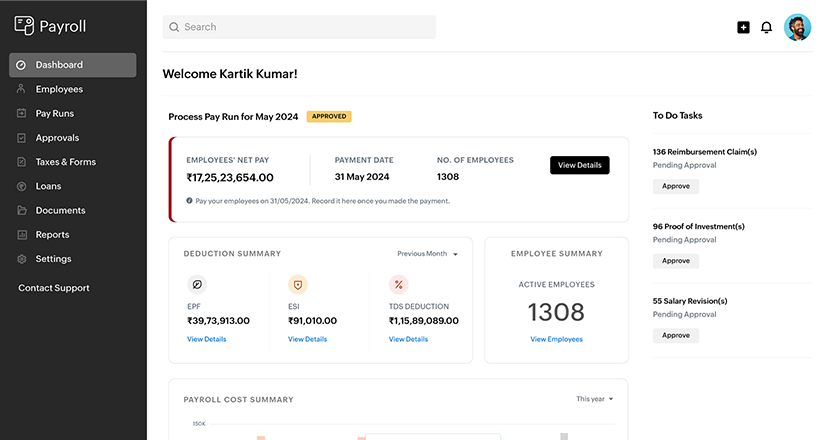Click the View Employees link
This screenshot has height=440, width=825.
click(556, 339)
